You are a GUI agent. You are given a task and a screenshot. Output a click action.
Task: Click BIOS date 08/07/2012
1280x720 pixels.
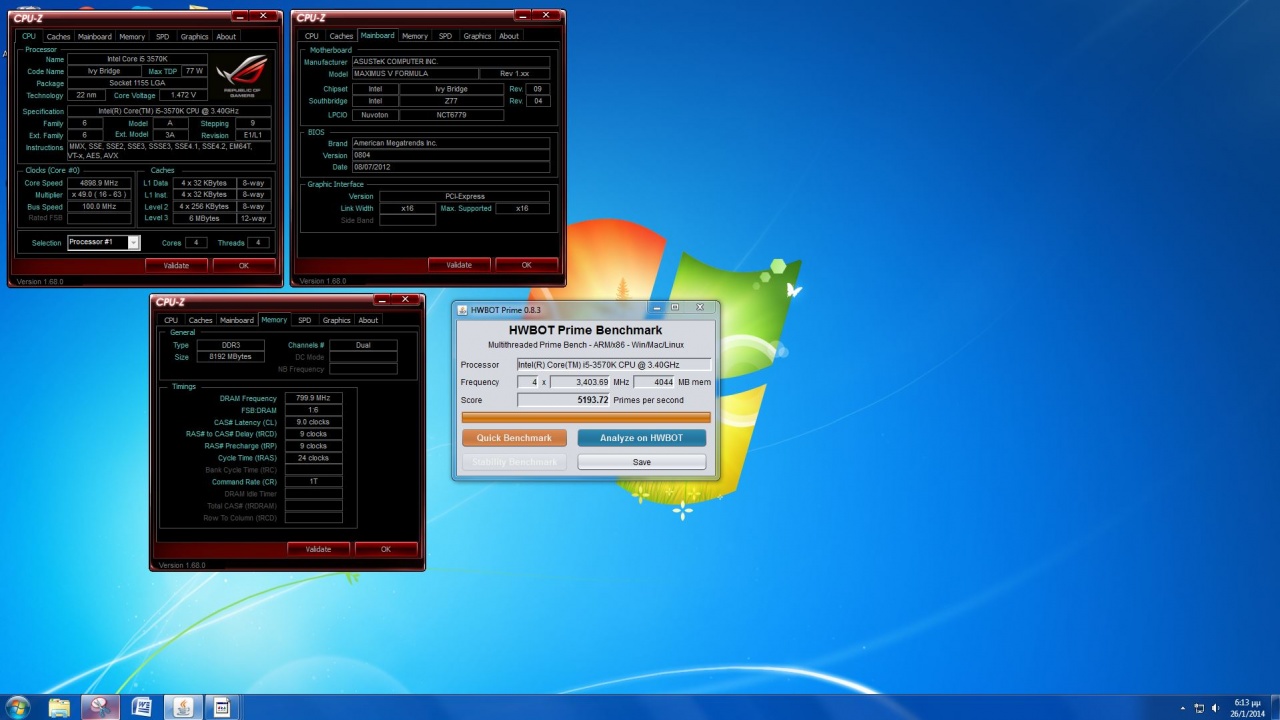coord(450,167)
